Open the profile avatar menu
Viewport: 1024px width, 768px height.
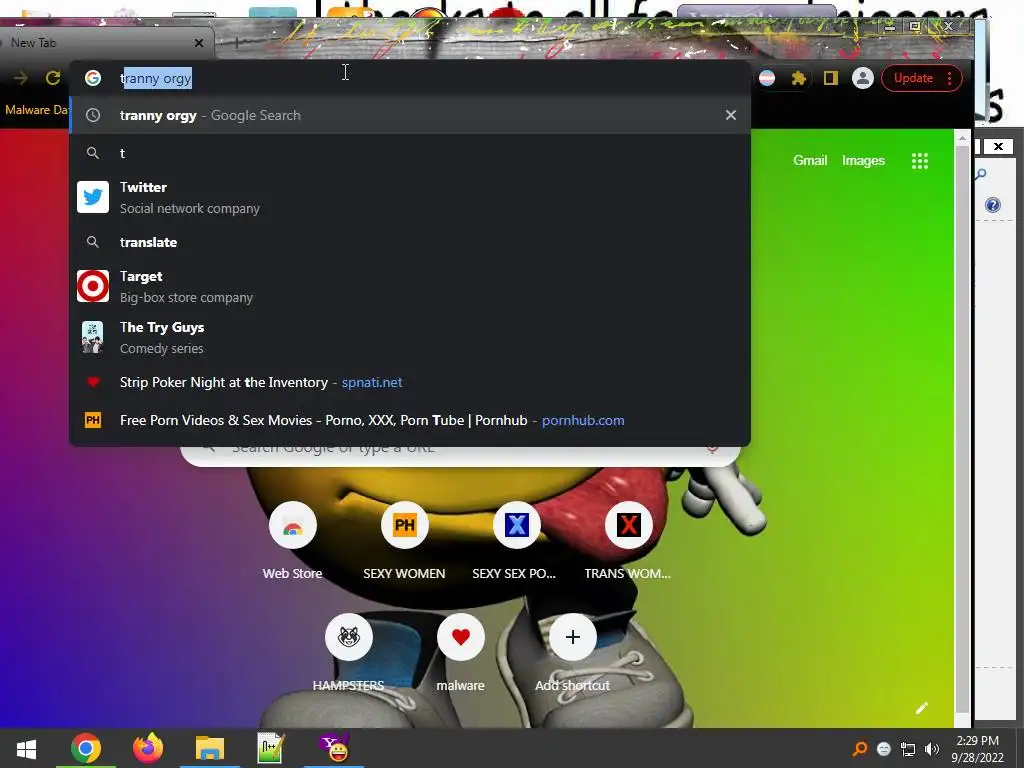pos(863,78)
